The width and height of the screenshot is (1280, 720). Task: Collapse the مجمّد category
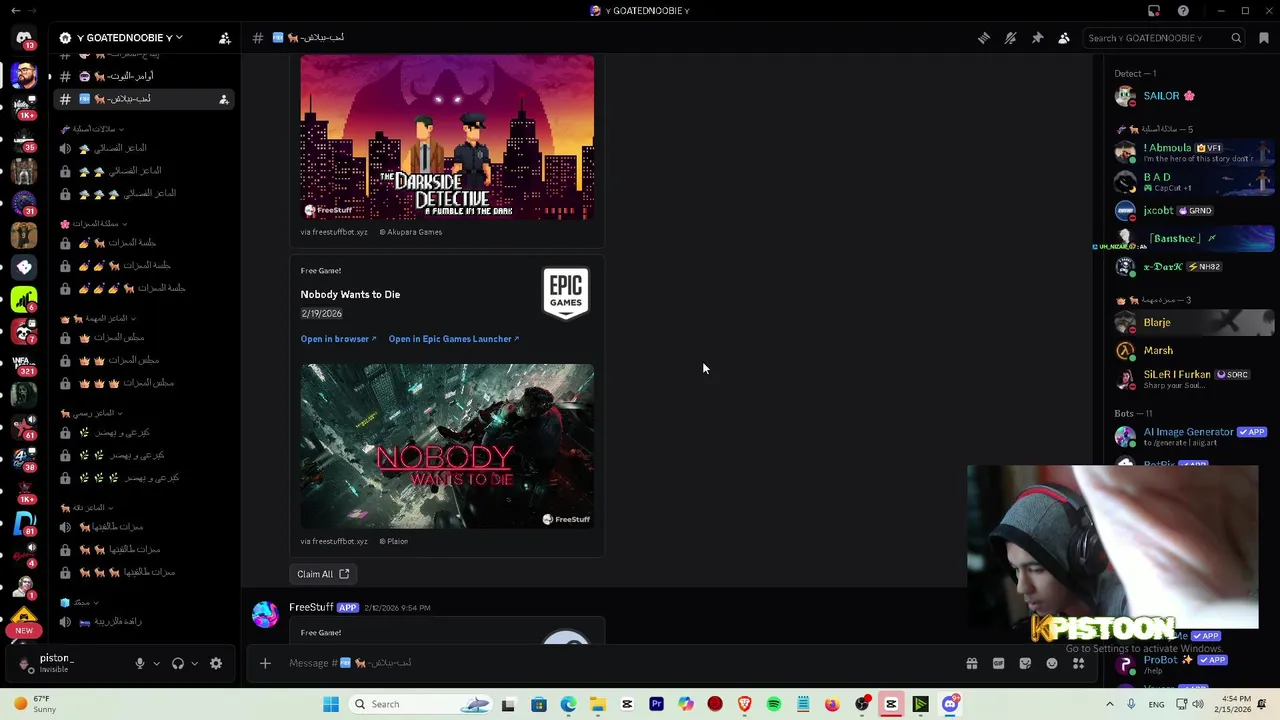[x=80, y=602]
